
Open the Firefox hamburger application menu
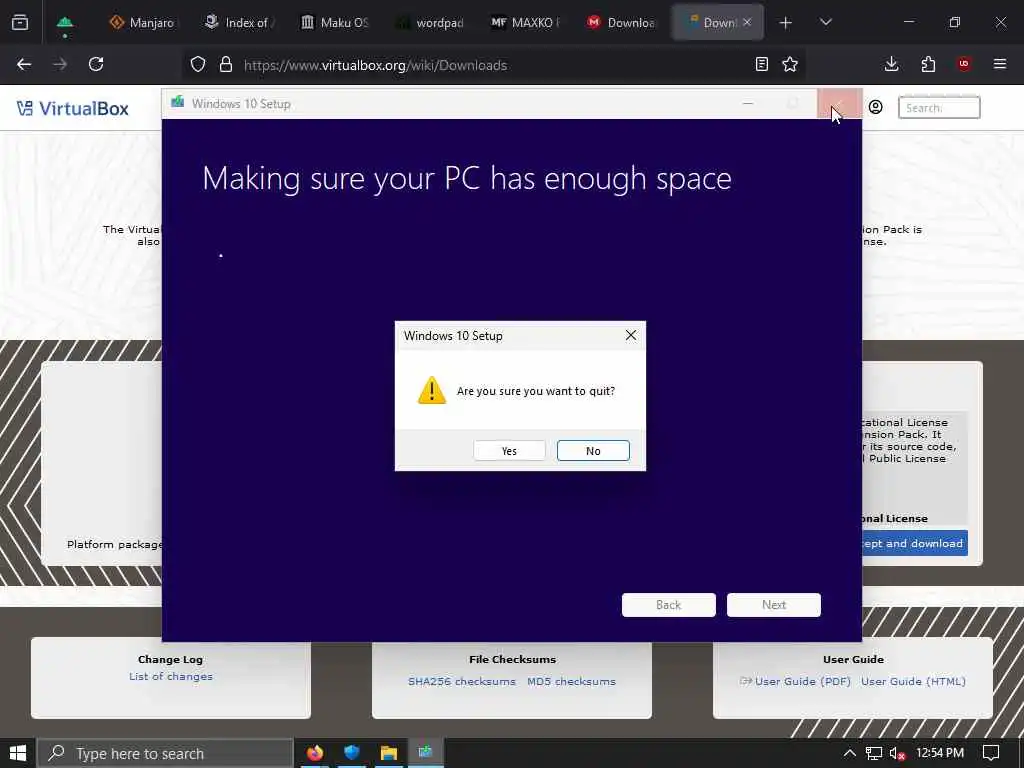[1000, 64]
